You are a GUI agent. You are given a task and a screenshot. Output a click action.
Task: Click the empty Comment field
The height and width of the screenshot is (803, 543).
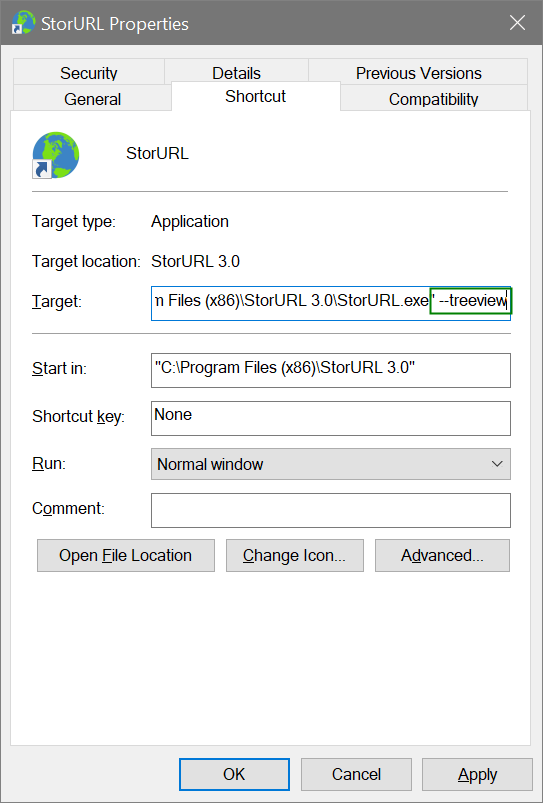[x=331, y=510]
